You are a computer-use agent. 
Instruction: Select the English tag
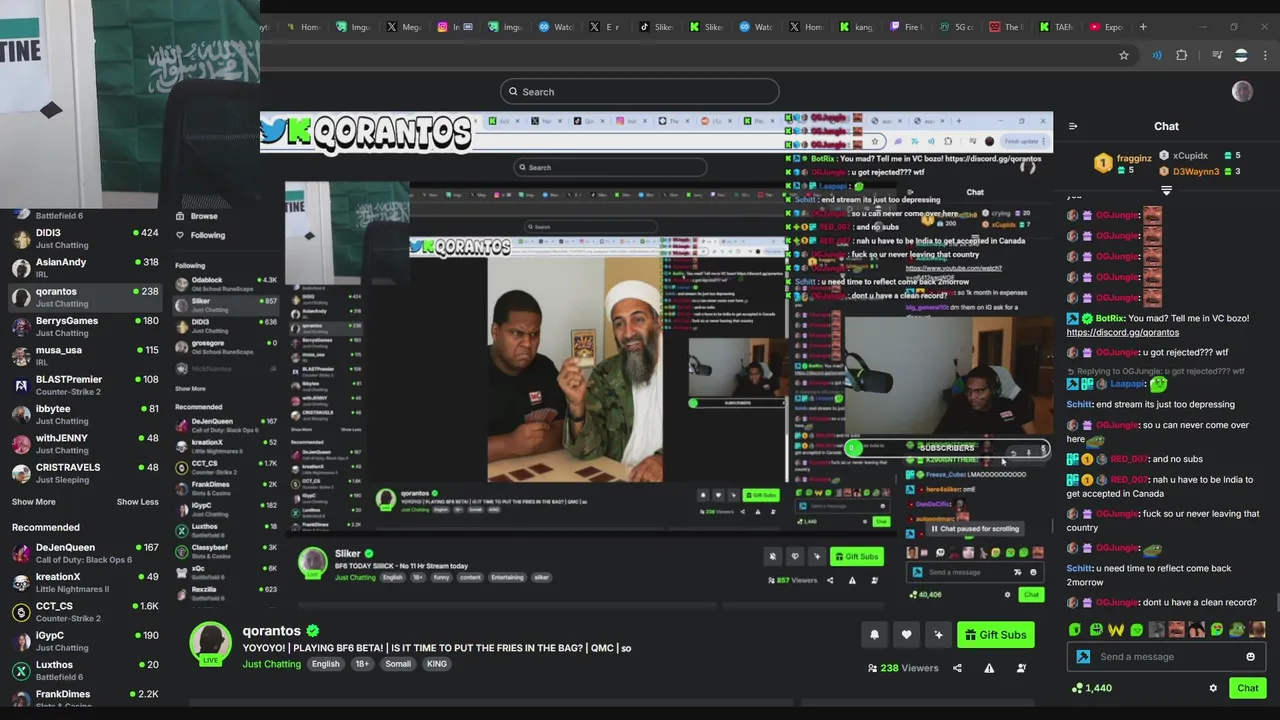point(325,664)
